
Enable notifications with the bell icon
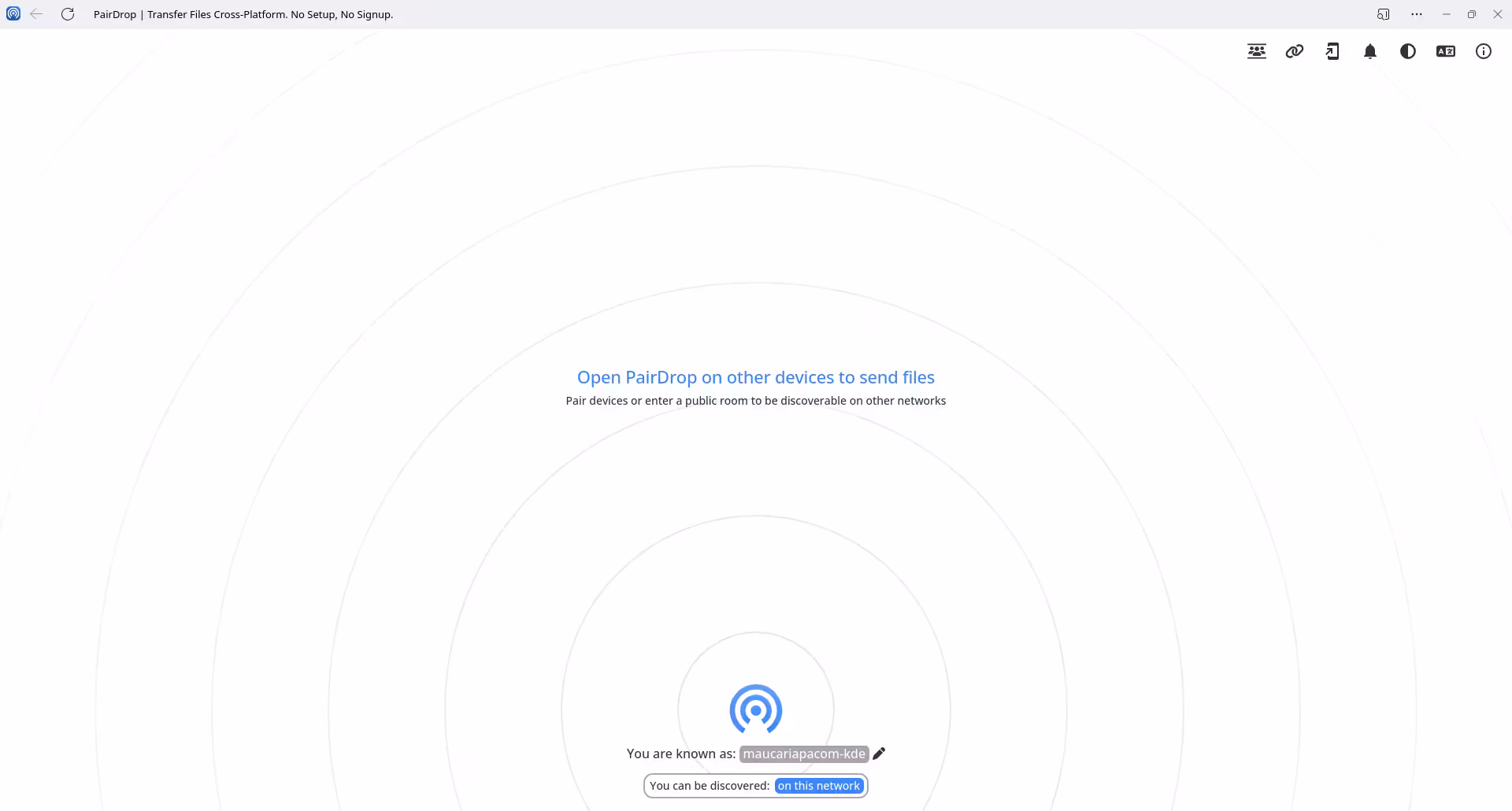point(1370,51)
